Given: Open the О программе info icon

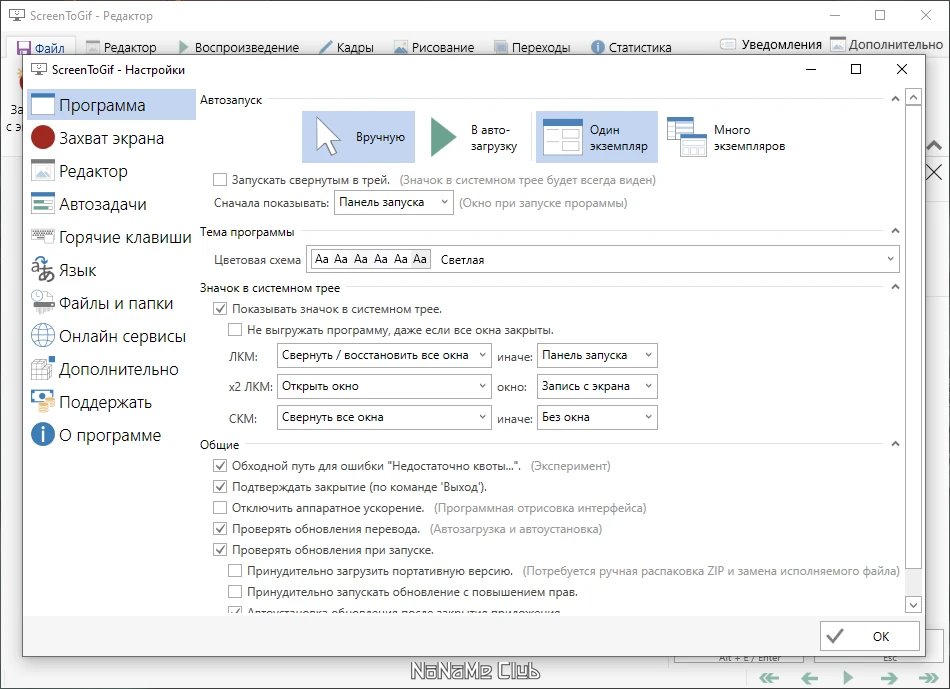Looking at the screenshot, I should (43, 434).
